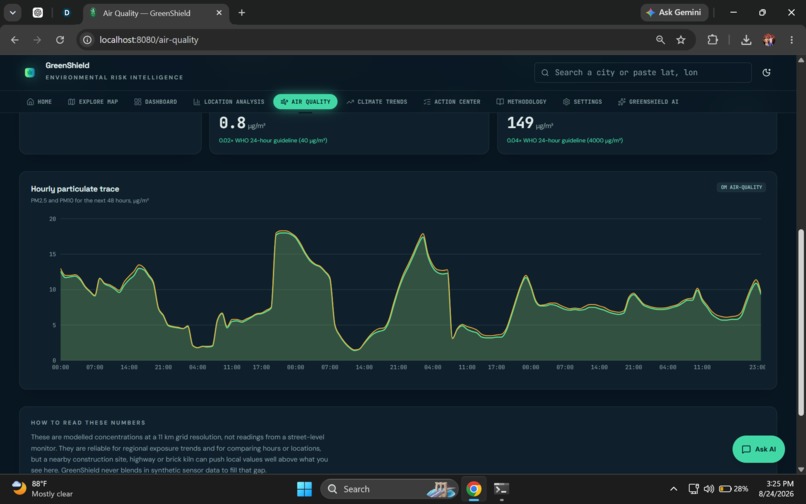Click the chart peak near 18 µg/m³

click(x=283, y=232)
